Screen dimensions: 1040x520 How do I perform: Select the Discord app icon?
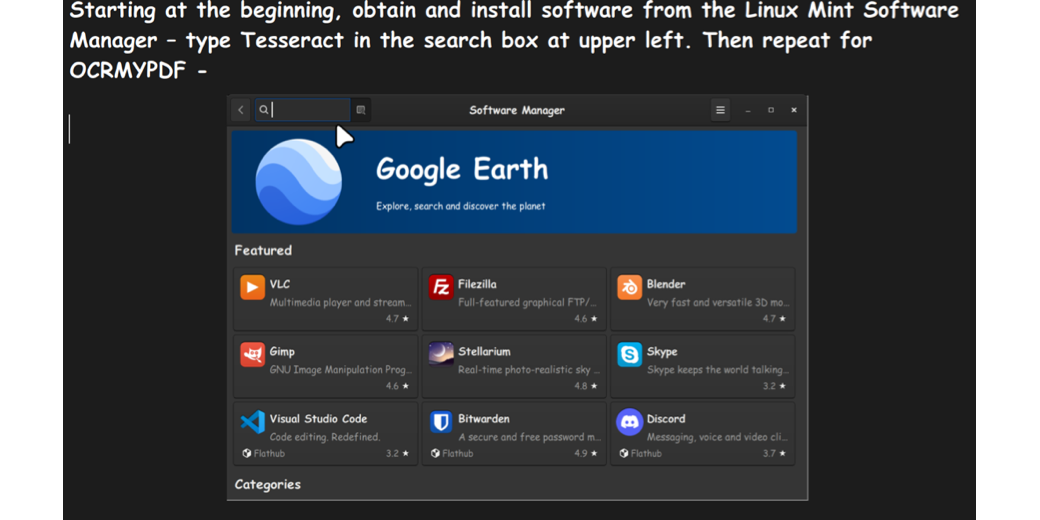(x=629, y=421)
